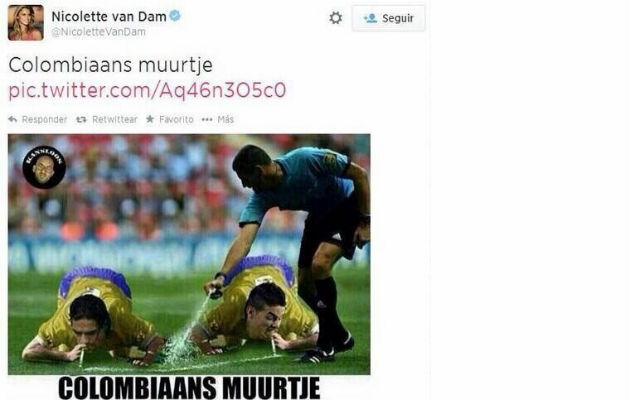630x400 pixels.
Task: Open the @NicoletteVanDam handle link
Action: (x=98, y=32)
